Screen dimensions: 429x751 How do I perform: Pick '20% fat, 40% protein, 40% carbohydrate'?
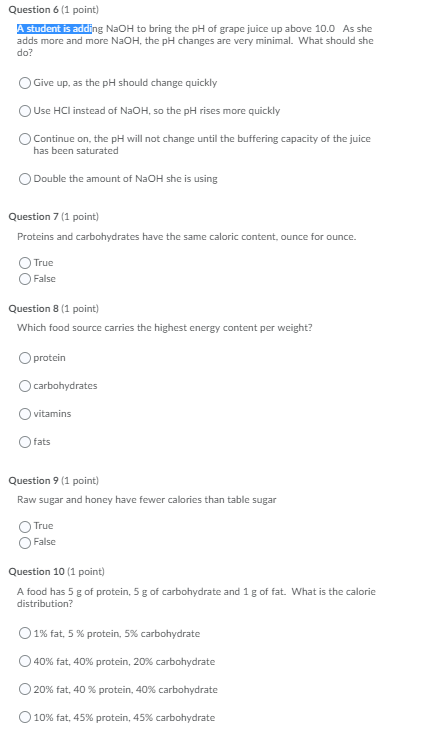pyautogui.click(x=25, y=690)
